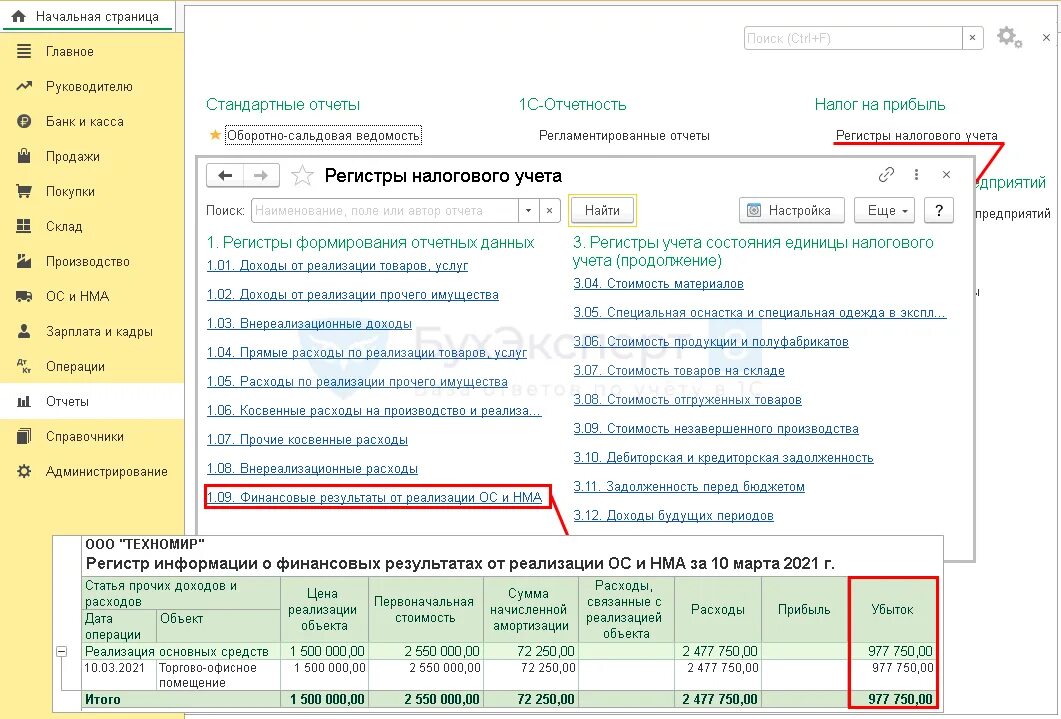Open 1.08 Внереализационные расходы register
This screenshot has height=719, width=1061.
312,468
